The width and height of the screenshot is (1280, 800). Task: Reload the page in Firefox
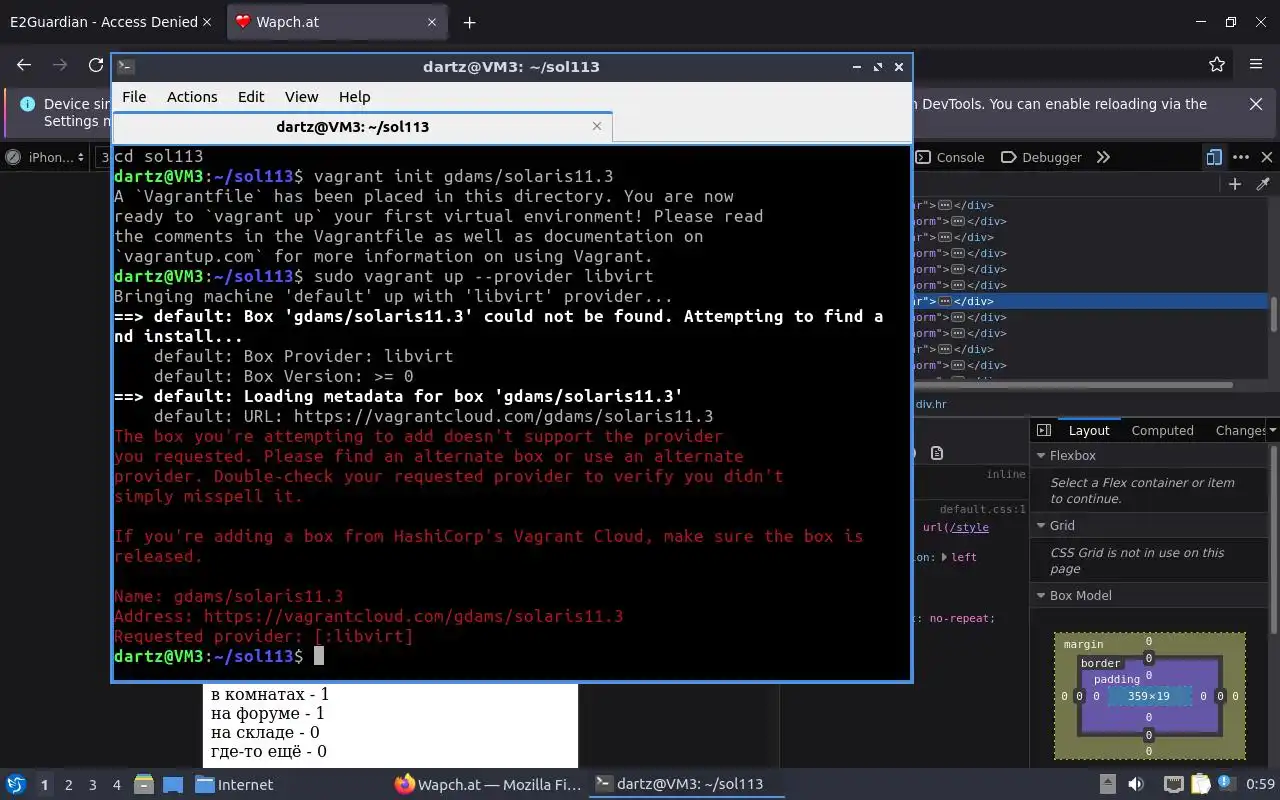tap(96, 64)
